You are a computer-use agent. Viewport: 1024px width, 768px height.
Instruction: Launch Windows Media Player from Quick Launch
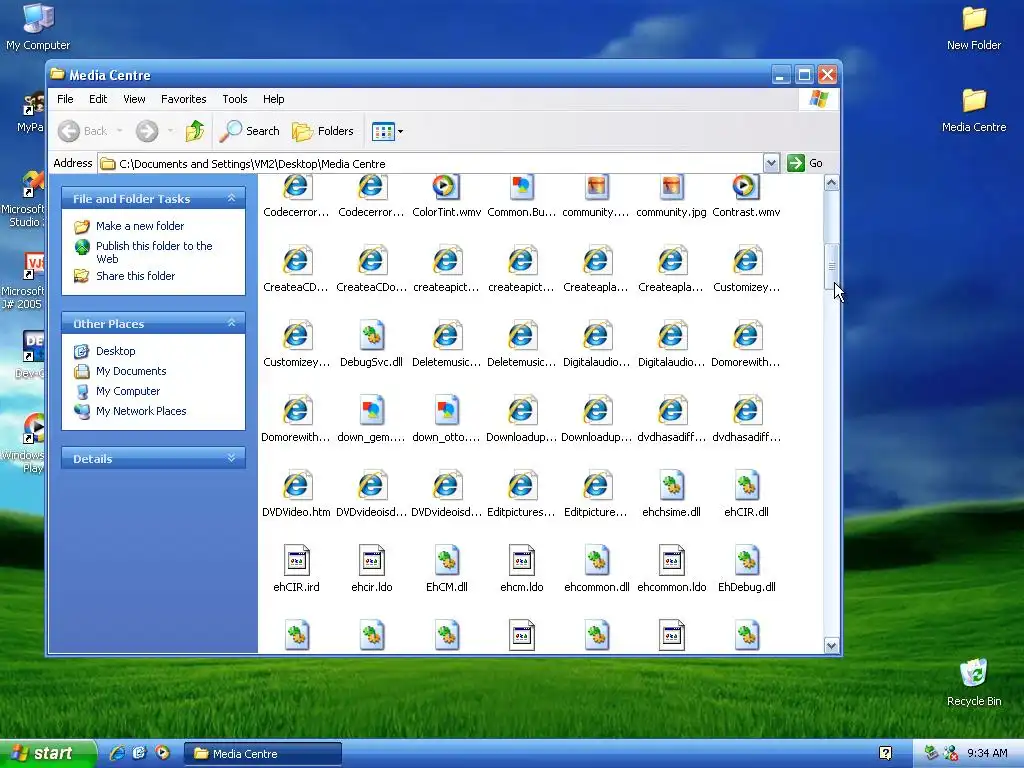(x=163, y=753)
